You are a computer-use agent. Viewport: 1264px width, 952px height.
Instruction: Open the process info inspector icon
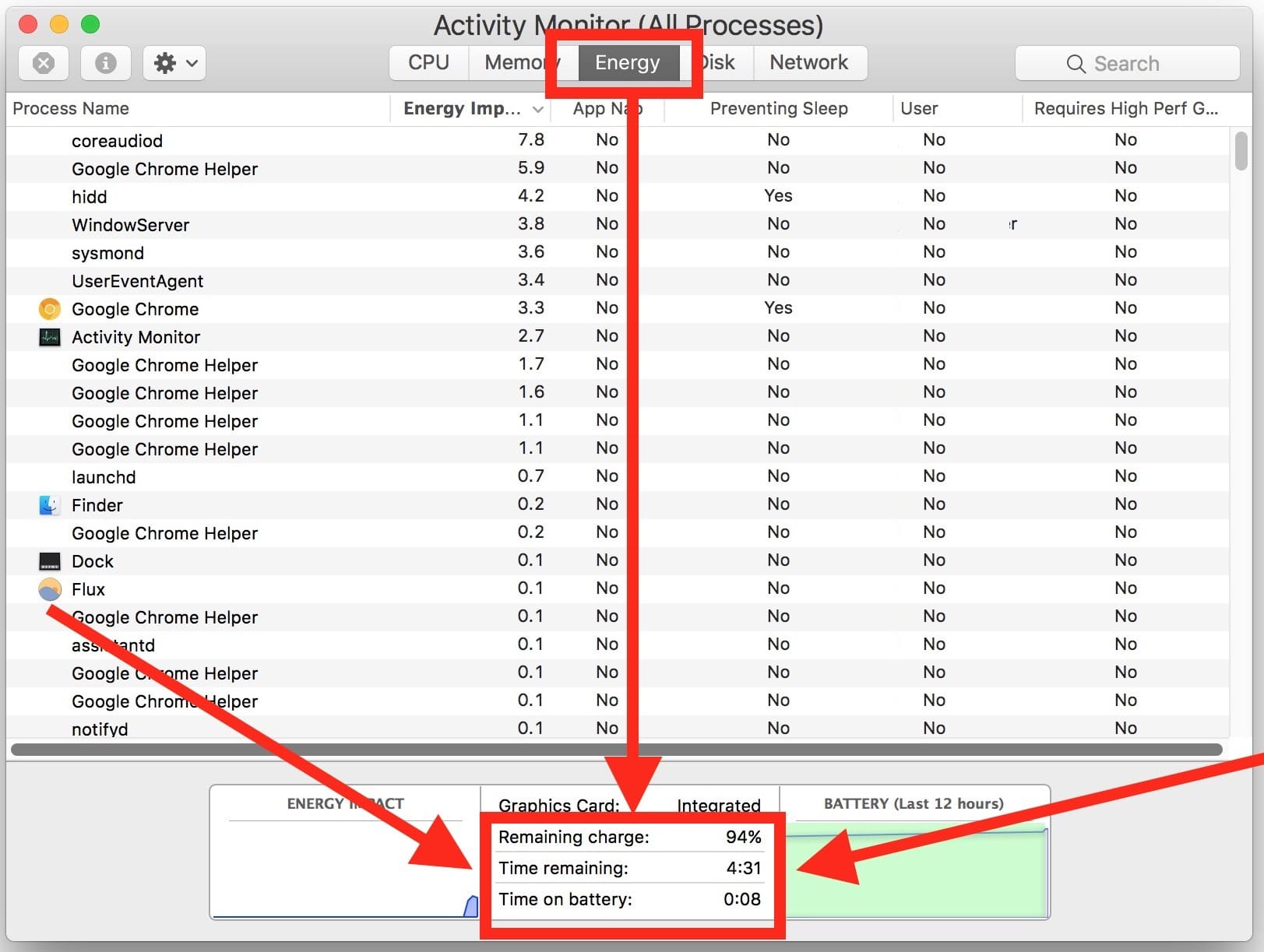[x=106, y=63]
